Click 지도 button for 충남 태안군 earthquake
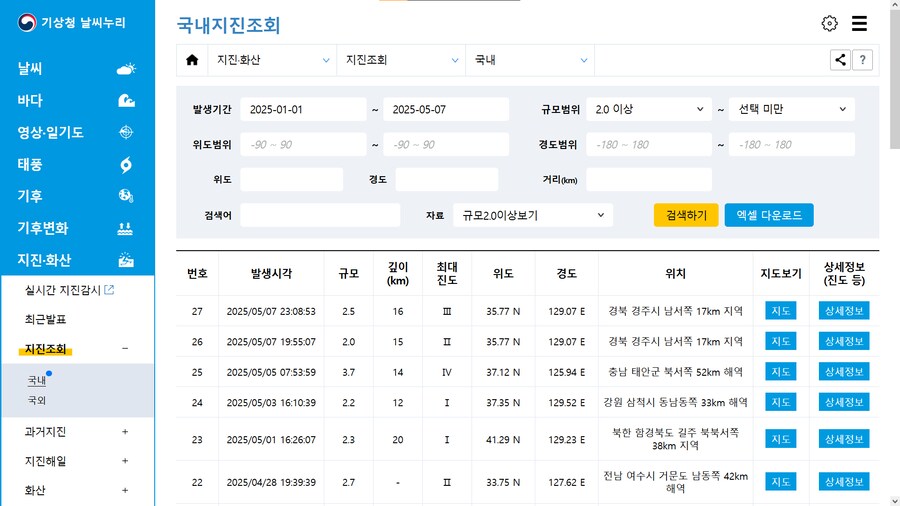Screen dimensions: 900x506 click(x=781, y=372)
